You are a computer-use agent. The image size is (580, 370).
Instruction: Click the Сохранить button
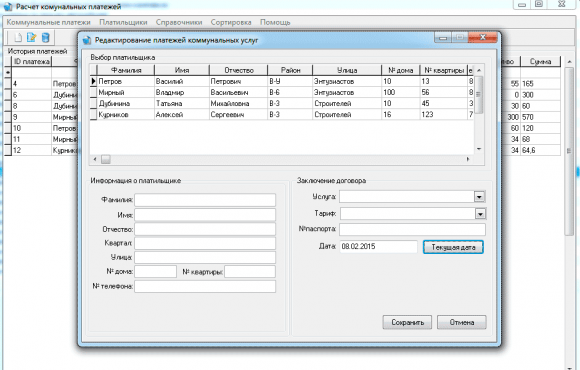407,322
